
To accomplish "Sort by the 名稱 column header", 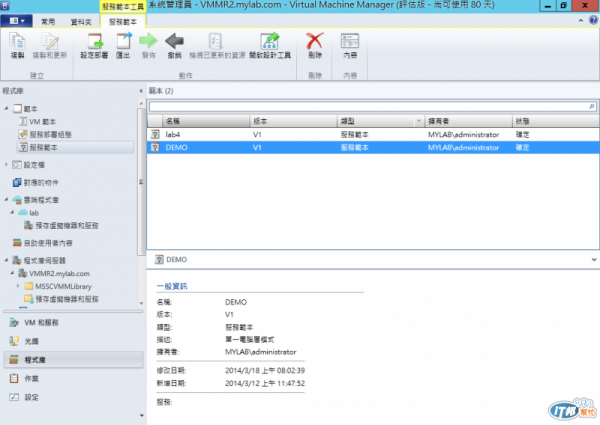I will (x=206, y=121).
